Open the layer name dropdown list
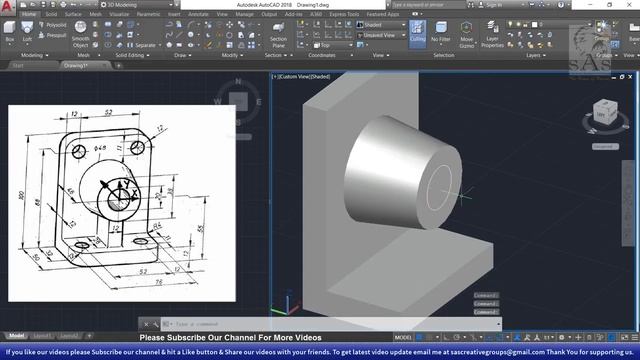 coord(549,25)
